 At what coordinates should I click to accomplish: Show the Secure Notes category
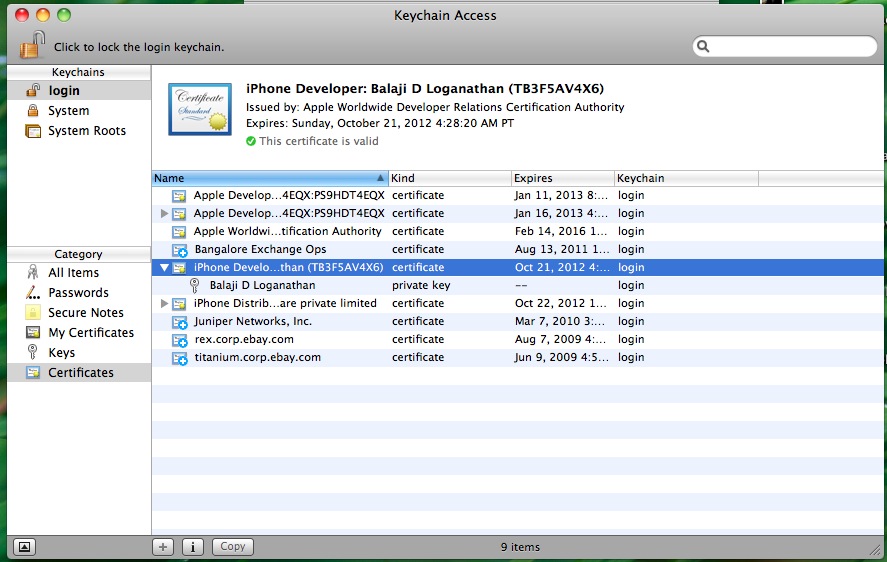[79, 312]
